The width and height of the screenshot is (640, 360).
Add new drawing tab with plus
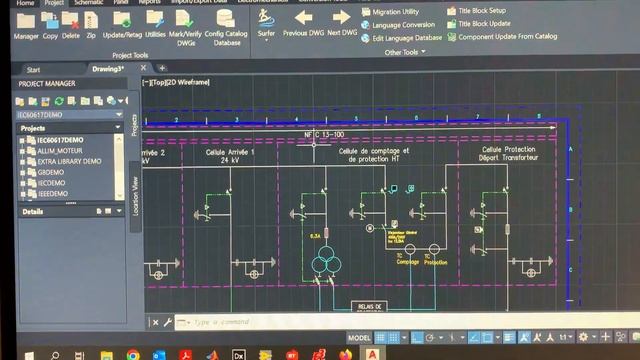click(162, 68)
